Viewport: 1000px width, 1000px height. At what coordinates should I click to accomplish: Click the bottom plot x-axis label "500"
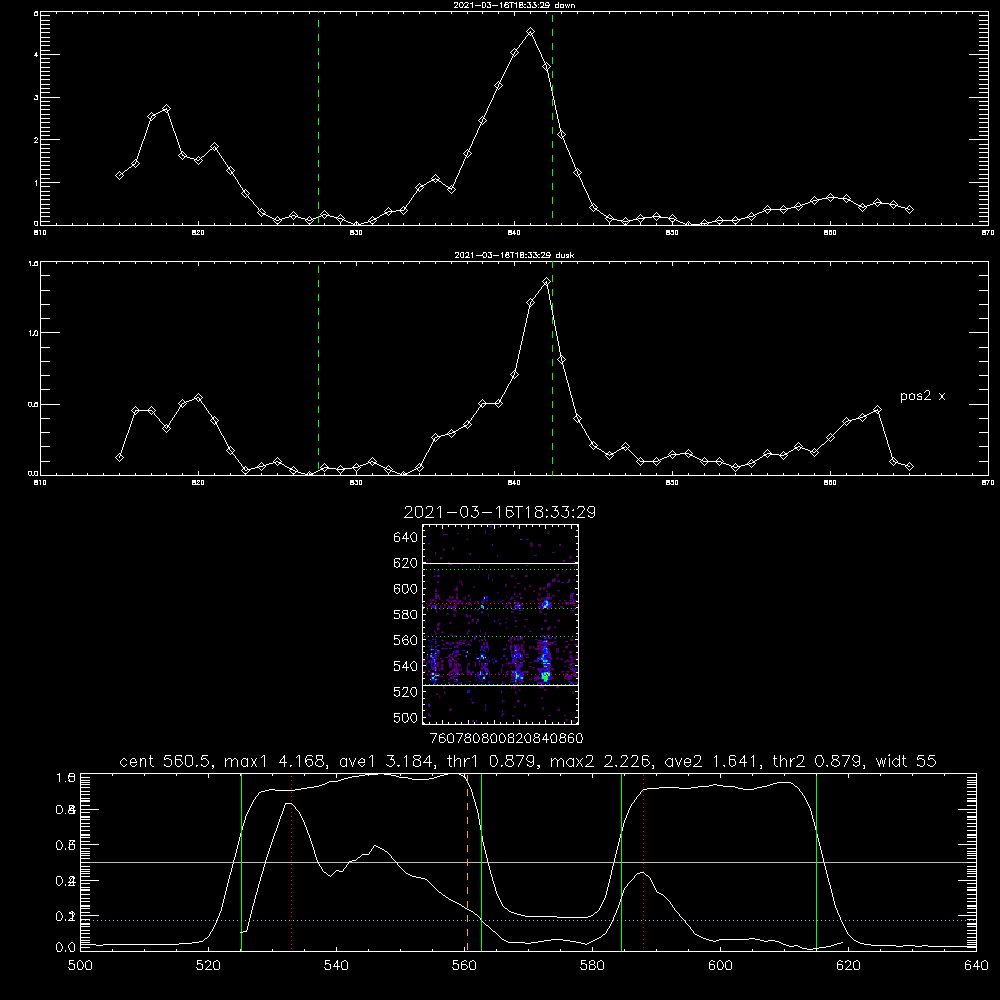pyautogui.click(x=80, y=965)
